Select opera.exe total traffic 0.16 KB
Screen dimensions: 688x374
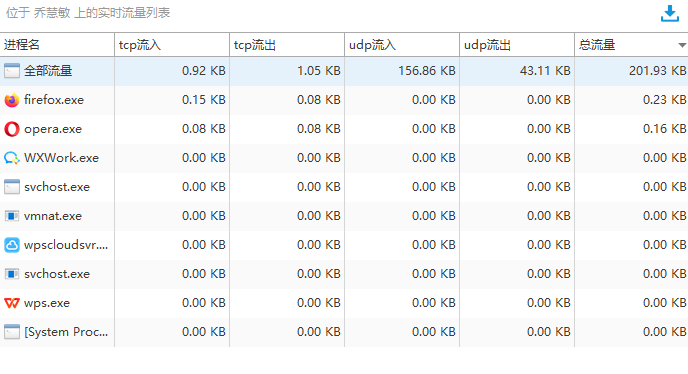664,129
